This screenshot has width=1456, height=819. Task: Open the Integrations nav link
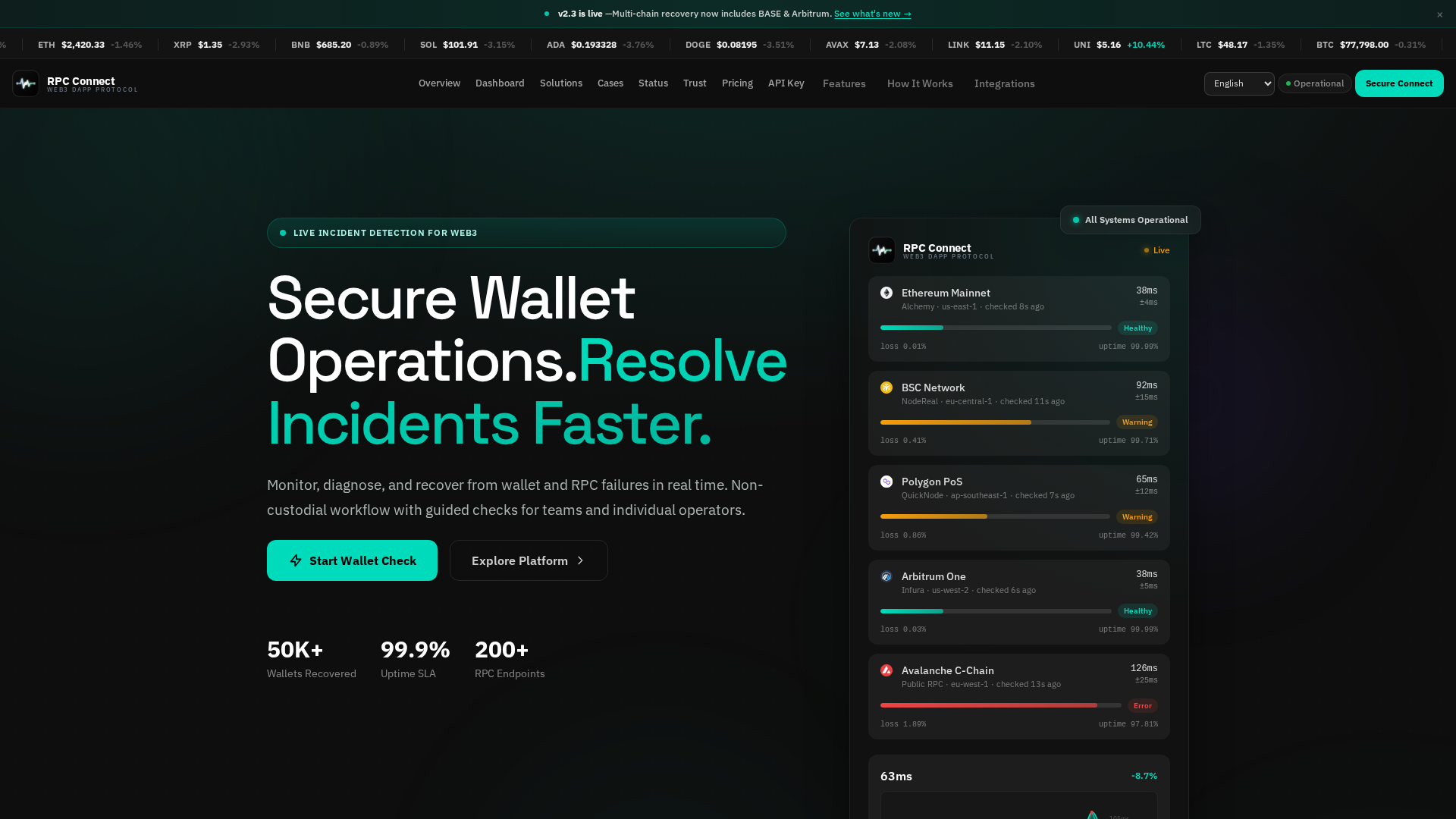pyautogui.click(x=1004, y=83)
